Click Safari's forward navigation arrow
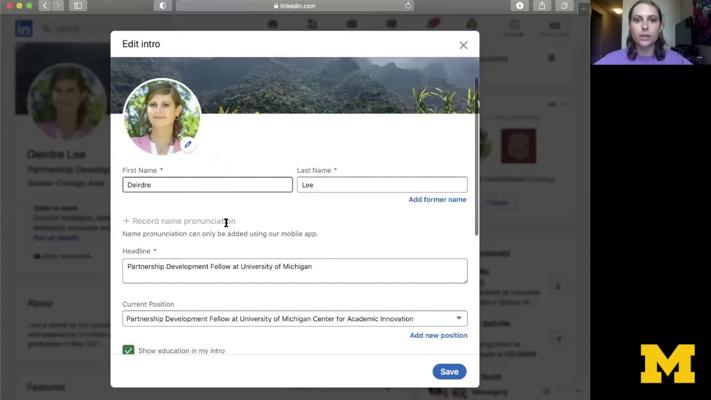Viewport: 711px width, 400px height. tap(58, 6)
